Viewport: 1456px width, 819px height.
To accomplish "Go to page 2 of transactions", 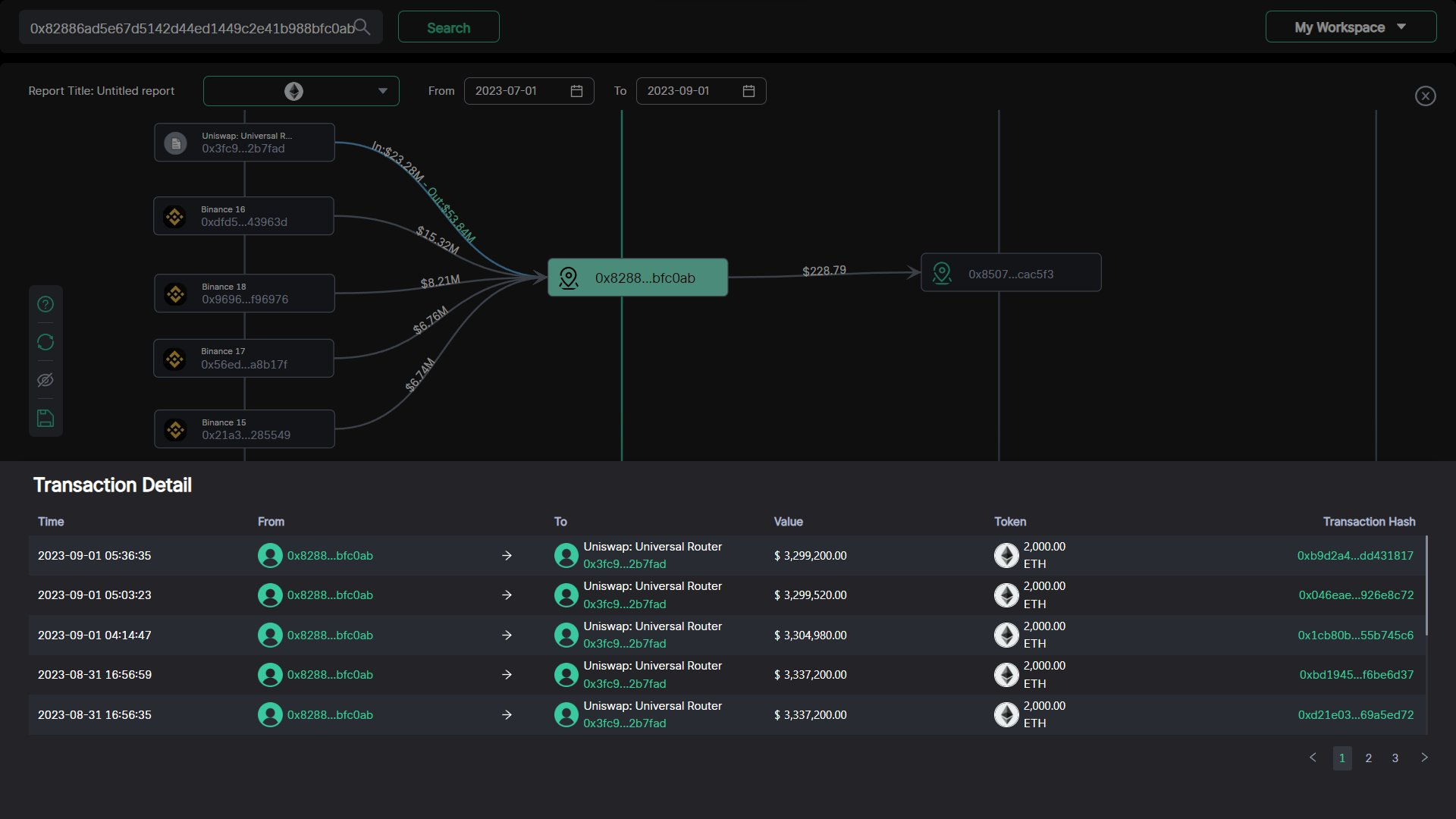I will pos(1368,758).
